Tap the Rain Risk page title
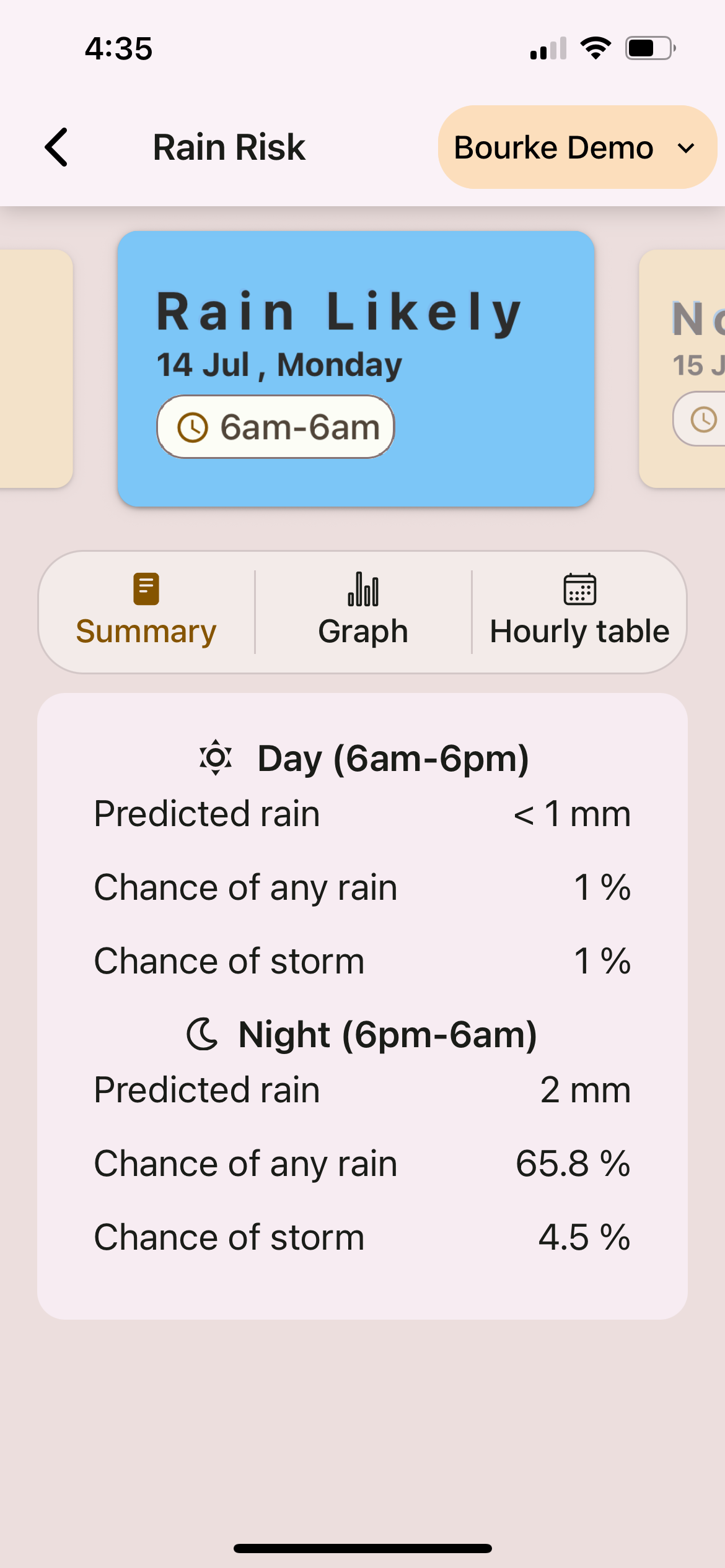This screenshot has width=725, height=1568. click(x=229, y=147)
